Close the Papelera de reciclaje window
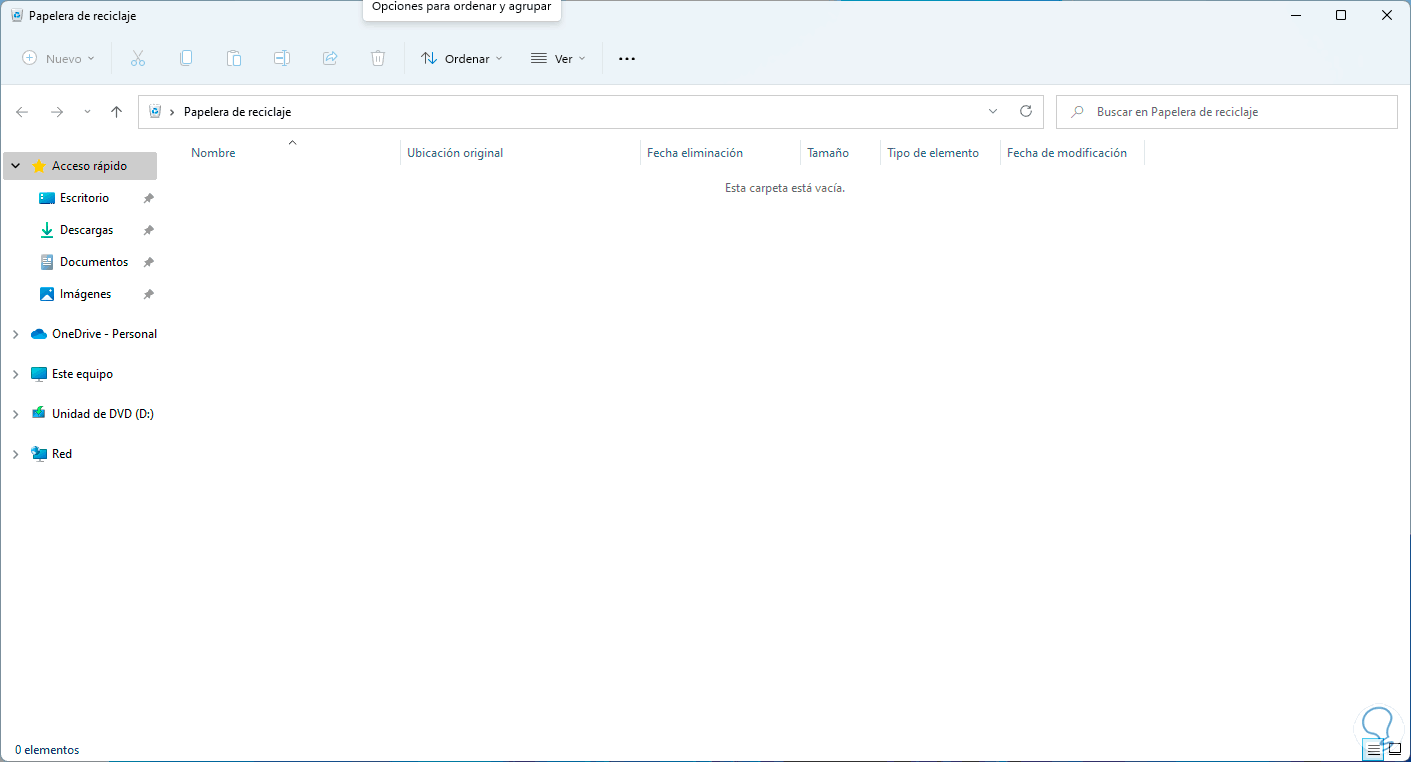Image resolution: width=1411 pixels, height=762 pixels. point(1387,15)
